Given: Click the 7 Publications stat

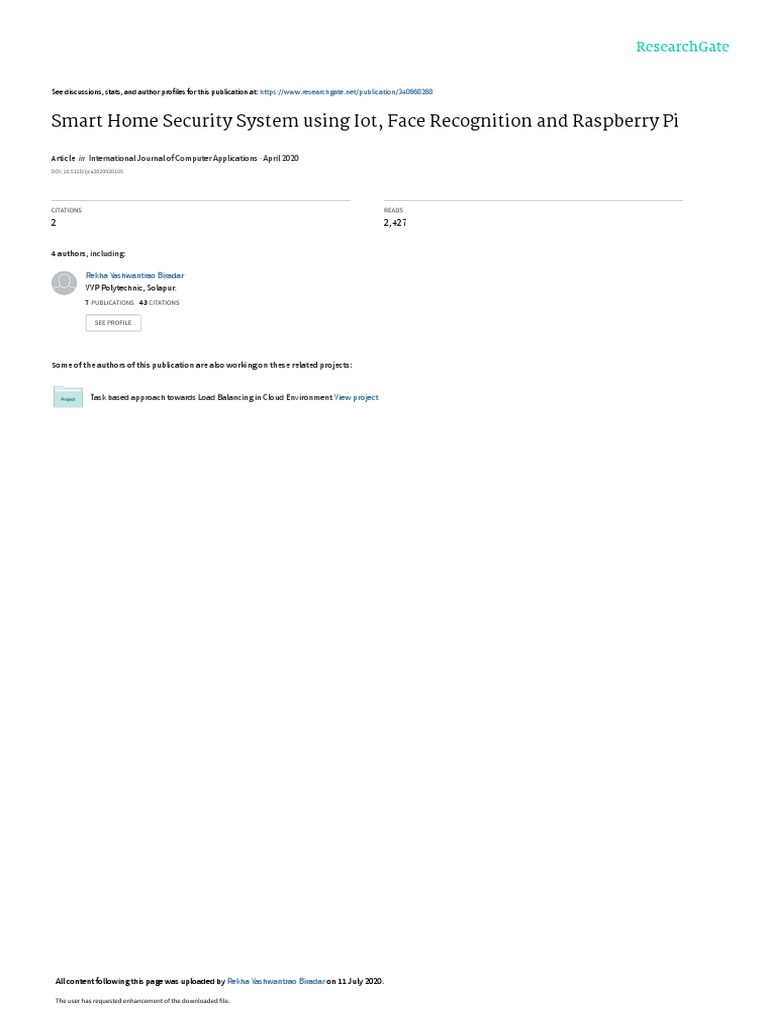Looking at the screenshot, I should click(110, 303).
